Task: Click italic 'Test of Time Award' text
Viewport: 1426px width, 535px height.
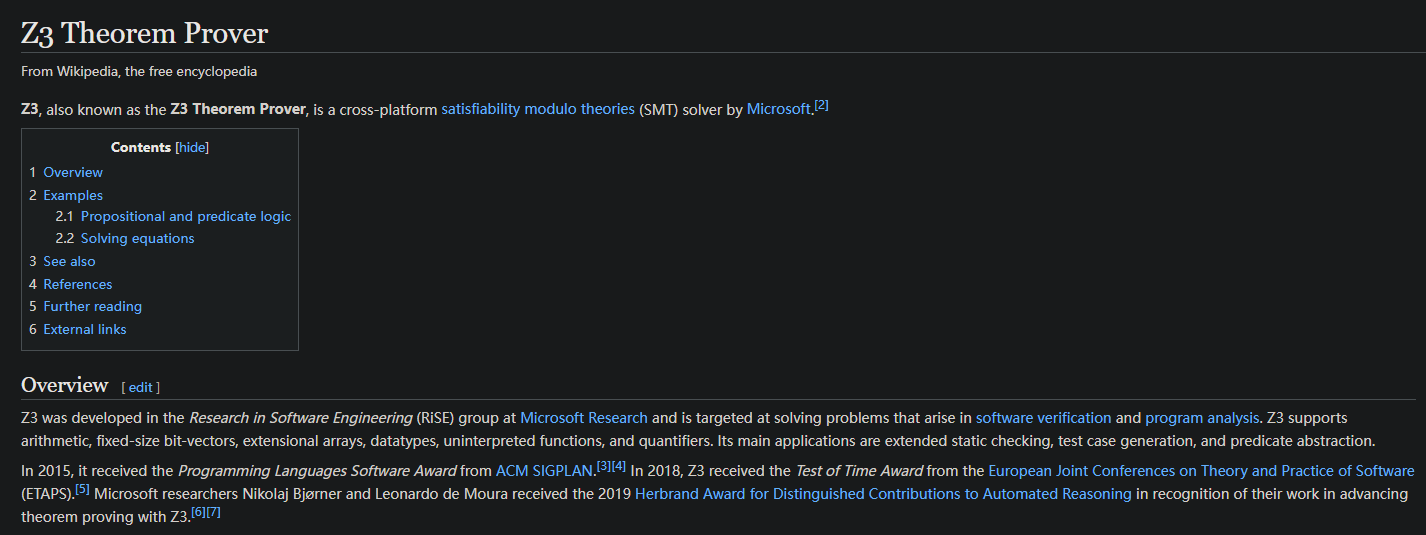Action: coord(859,471)
